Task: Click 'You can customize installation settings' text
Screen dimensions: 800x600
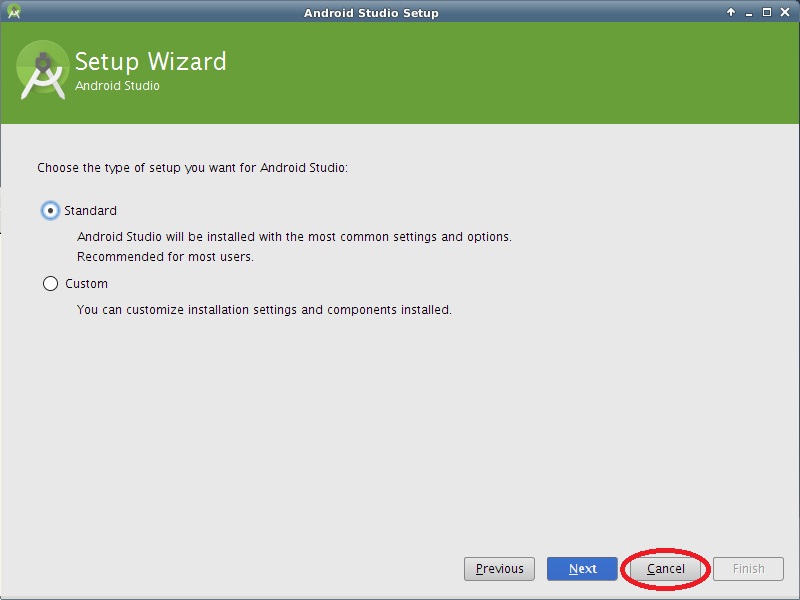Action: coord(264,310)
